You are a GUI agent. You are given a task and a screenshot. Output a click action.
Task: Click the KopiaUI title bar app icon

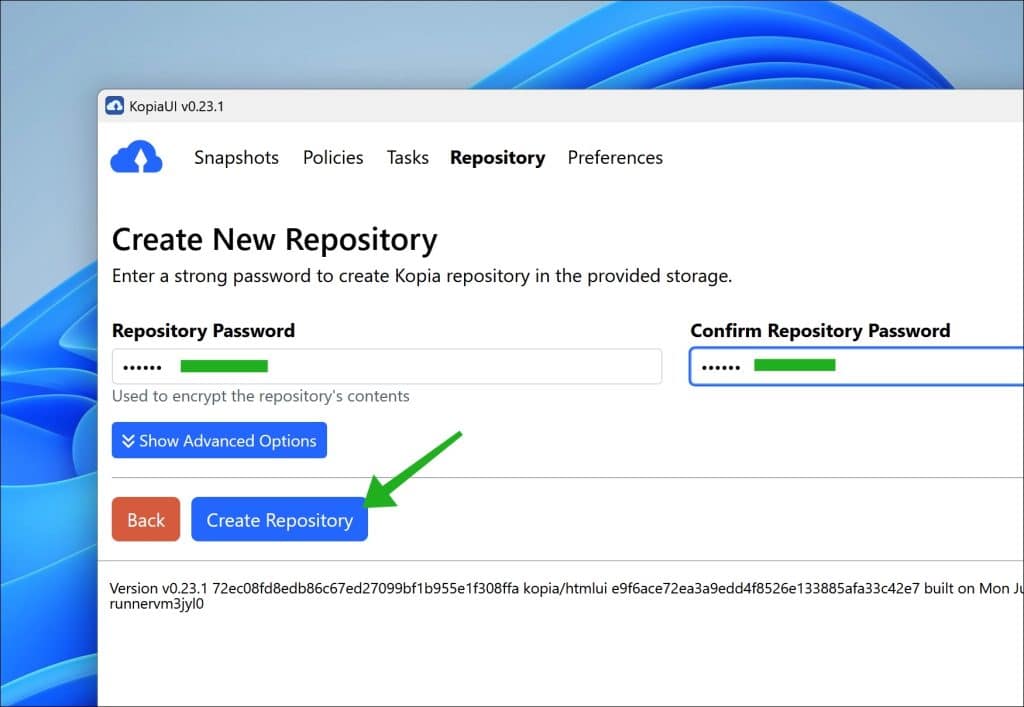pyautogui.click(x=115, y=106)
